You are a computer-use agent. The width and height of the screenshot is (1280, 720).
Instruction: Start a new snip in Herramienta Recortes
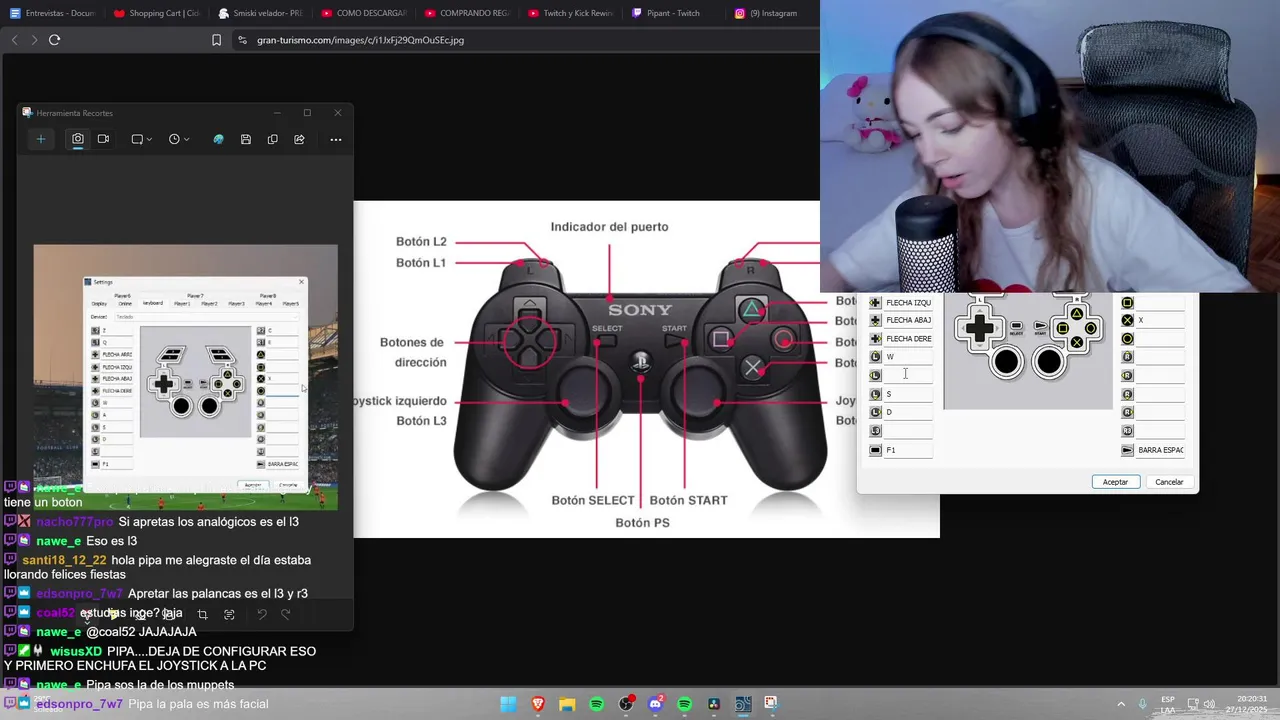41,139
